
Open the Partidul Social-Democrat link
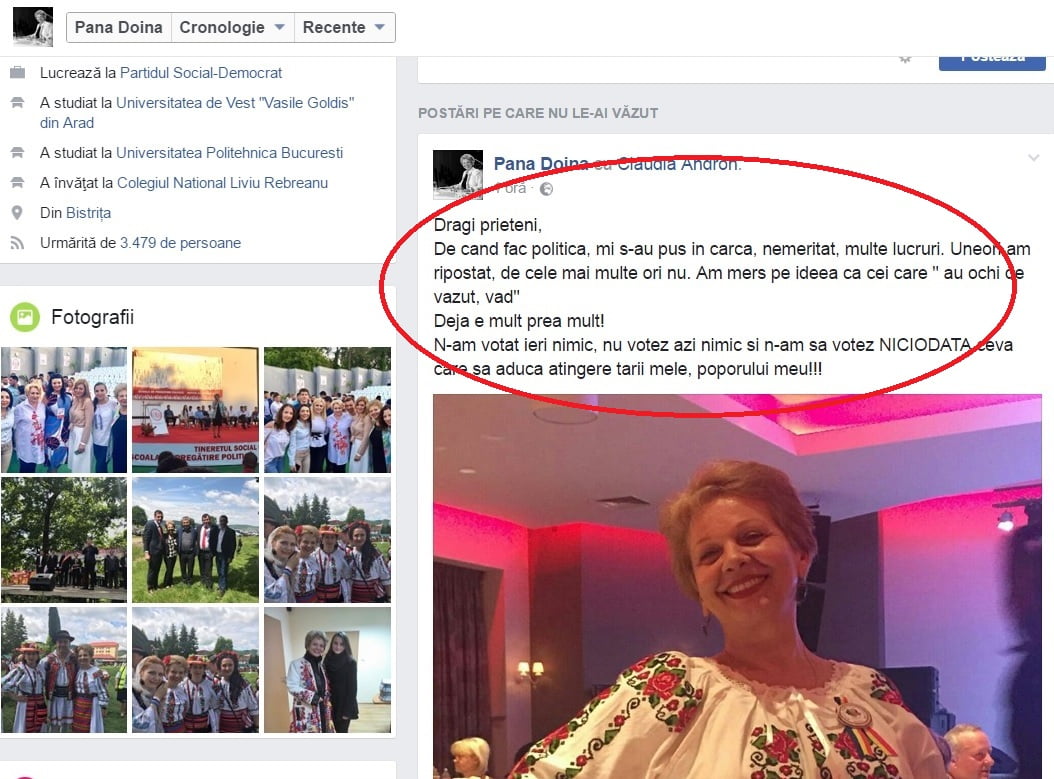coord(201,73)
